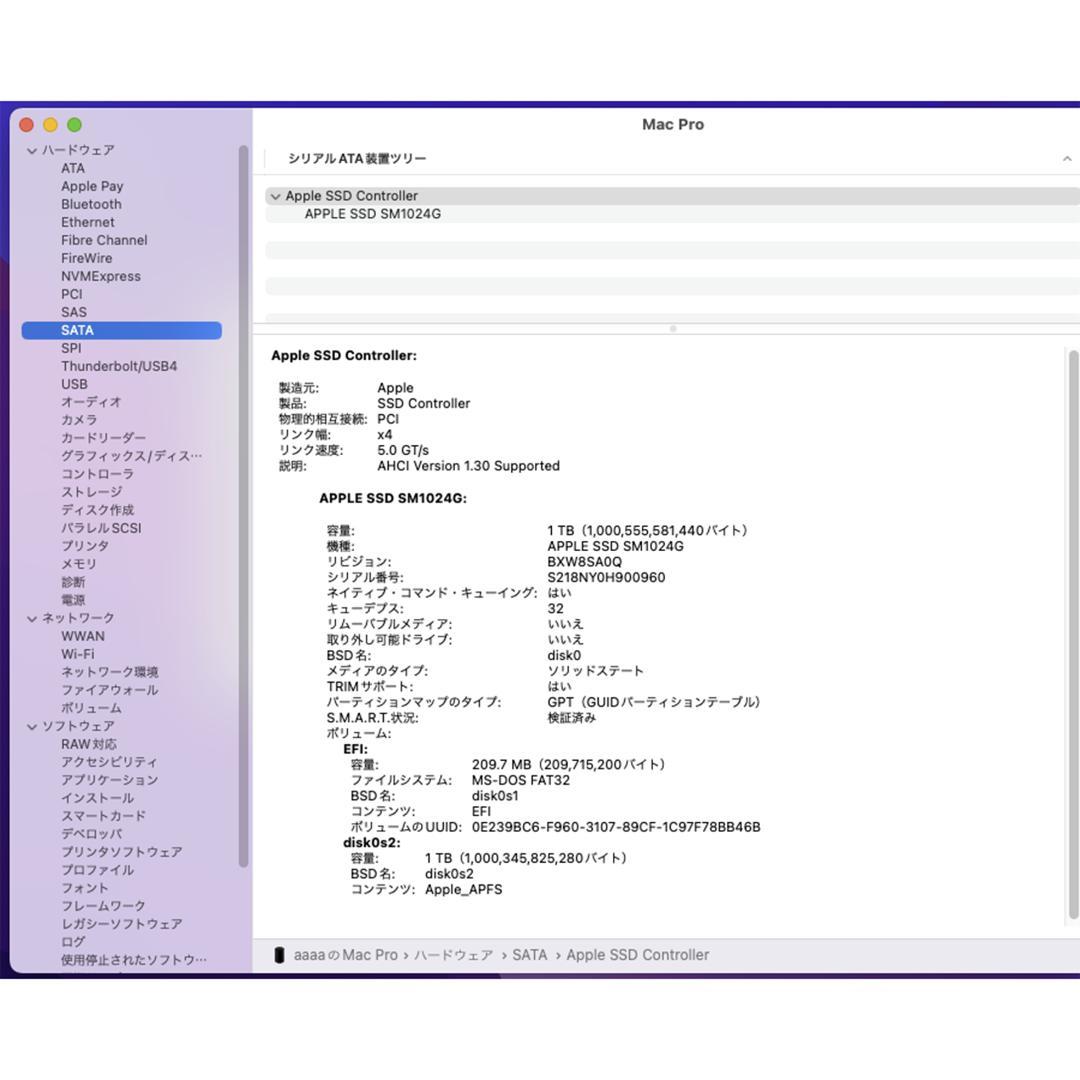
Task: Open カードリーダー sidebar entry
Action: coord(103,437)
